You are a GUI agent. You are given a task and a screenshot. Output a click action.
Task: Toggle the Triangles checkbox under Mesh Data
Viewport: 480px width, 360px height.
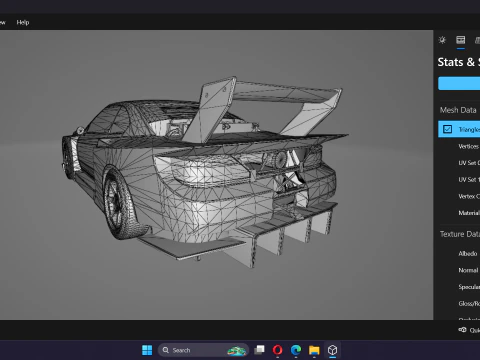pos(447,129)
